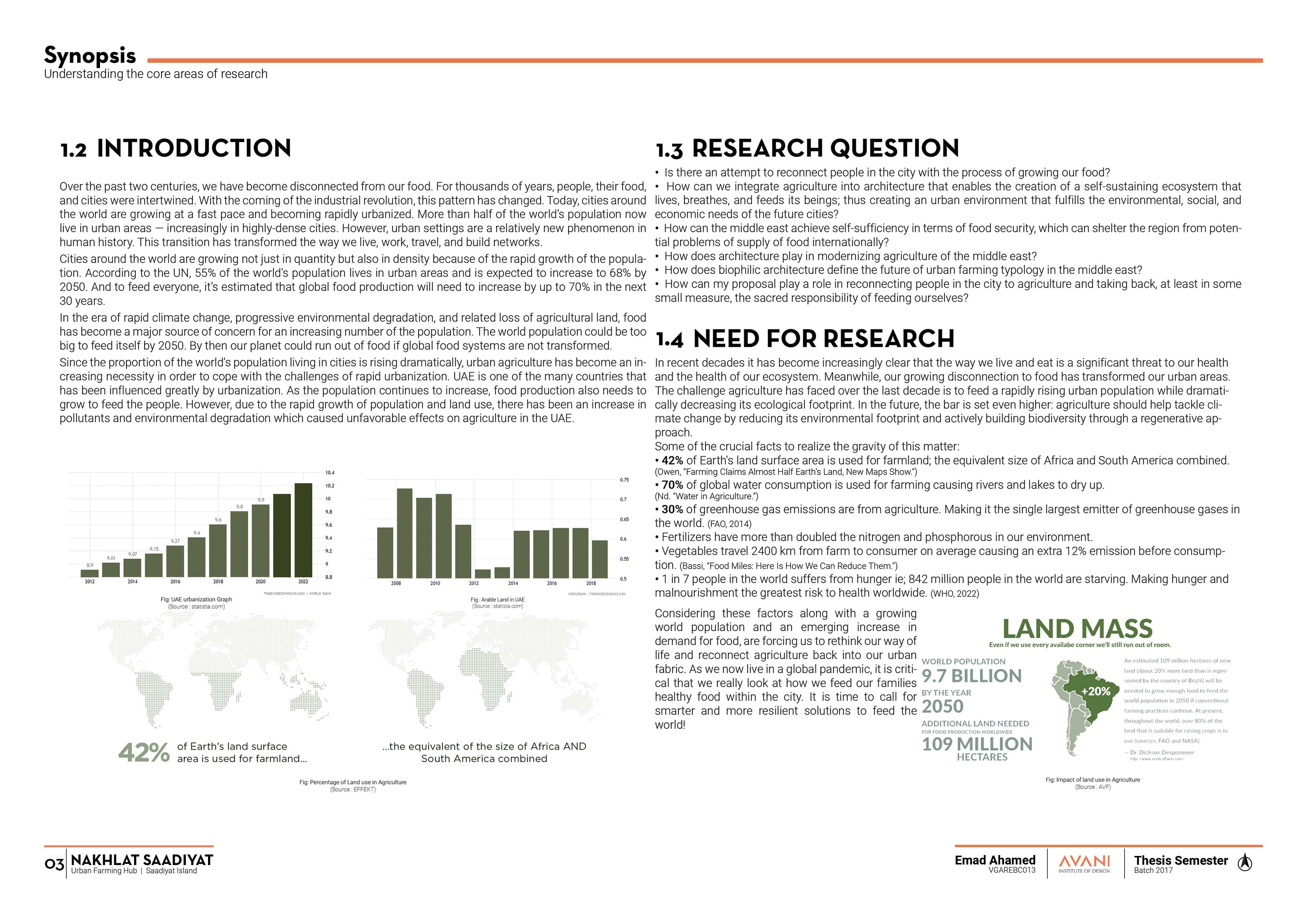
Task: Click the page number 03 in the footer
Action: point(54,864)
